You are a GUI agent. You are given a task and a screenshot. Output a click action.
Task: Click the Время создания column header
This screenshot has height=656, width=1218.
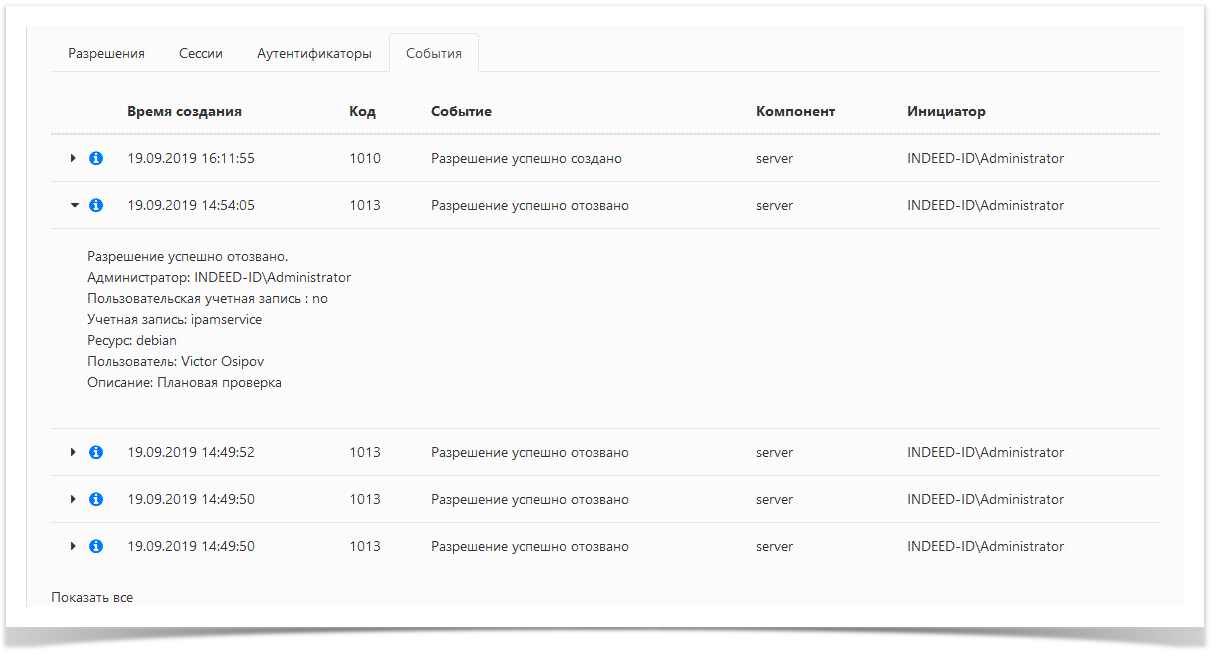click(184, 111)
